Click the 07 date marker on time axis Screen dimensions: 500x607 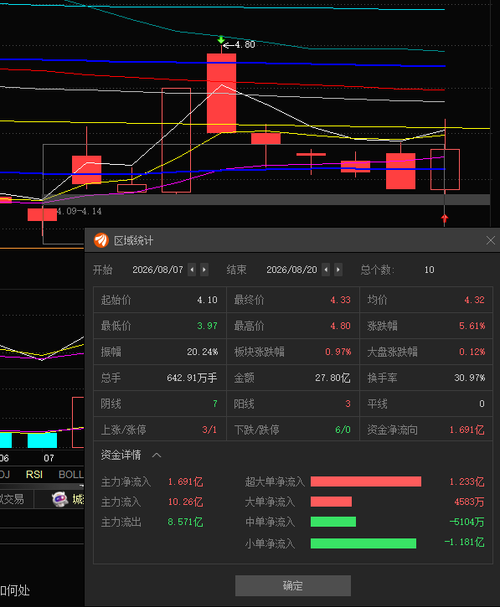pyautogui.click(x=49, y=458)
